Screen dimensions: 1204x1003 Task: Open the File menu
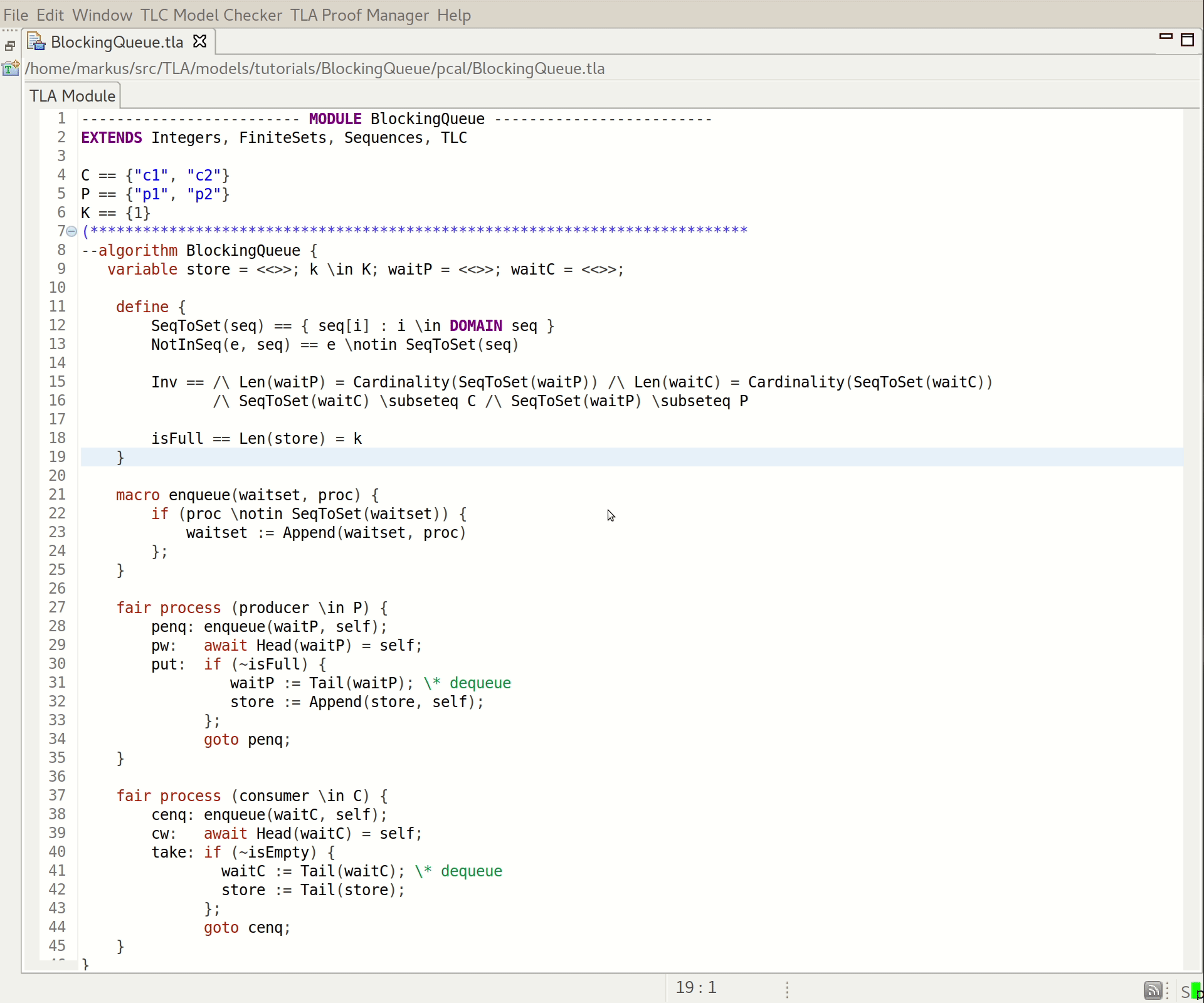tap(14, 15)
